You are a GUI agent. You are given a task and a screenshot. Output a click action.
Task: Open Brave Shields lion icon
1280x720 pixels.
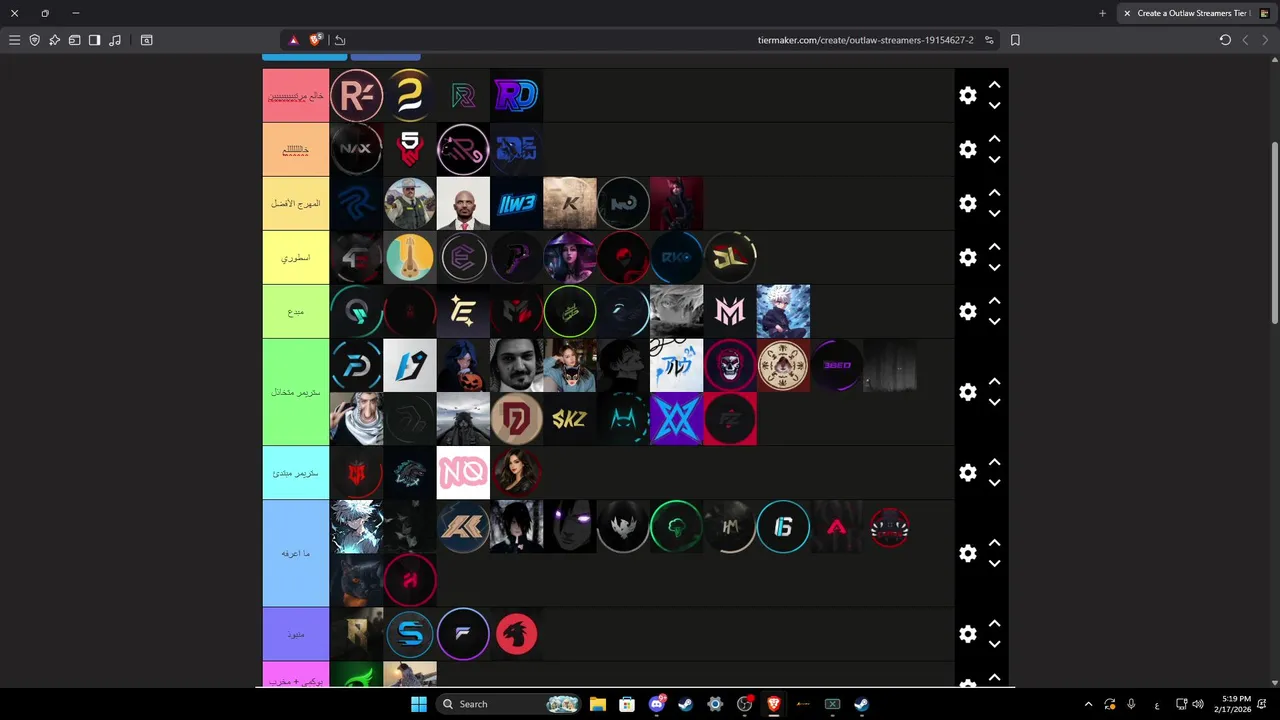316,40
